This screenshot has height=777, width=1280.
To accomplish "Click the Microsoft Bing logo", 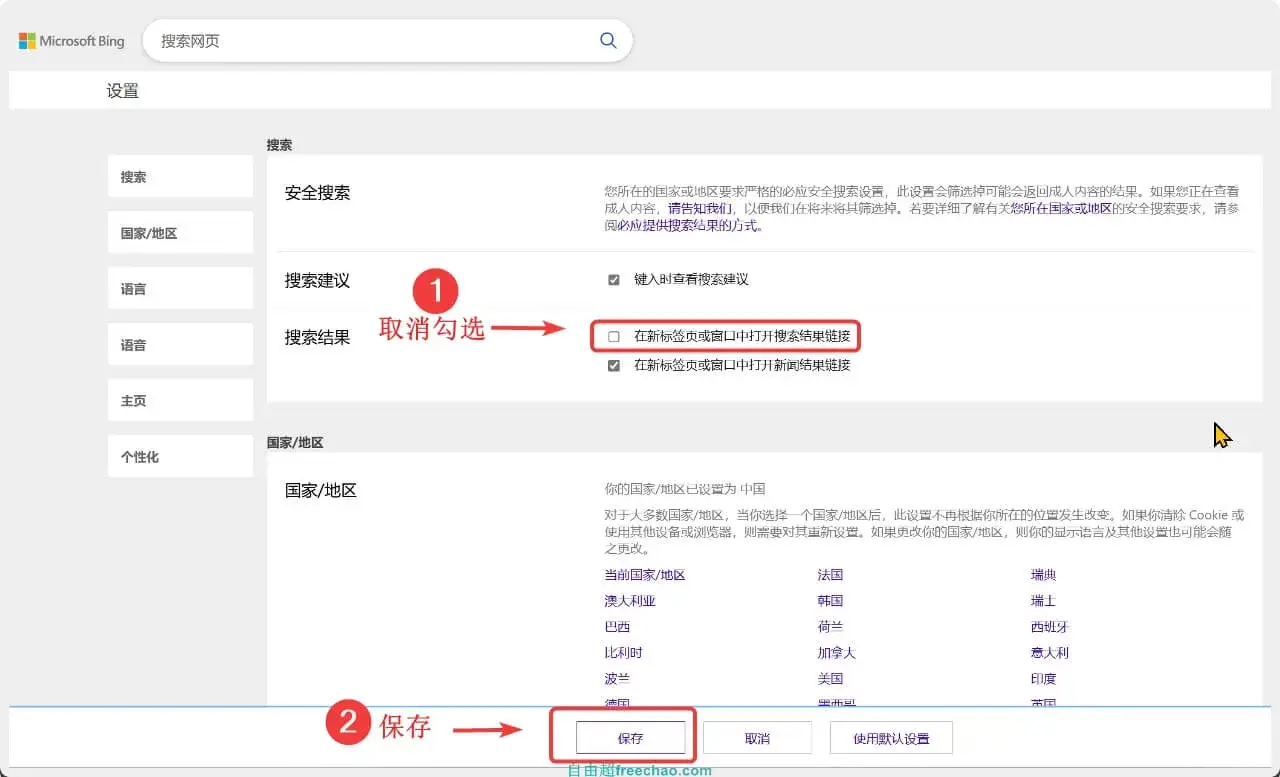I will (x=71, y=41).
